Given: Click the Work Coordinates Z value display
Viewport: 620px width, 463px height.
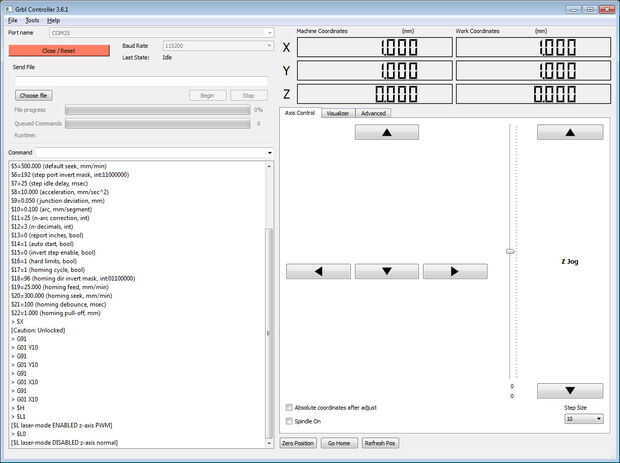Looking at the screenshot, I should (x=533, y=94).
